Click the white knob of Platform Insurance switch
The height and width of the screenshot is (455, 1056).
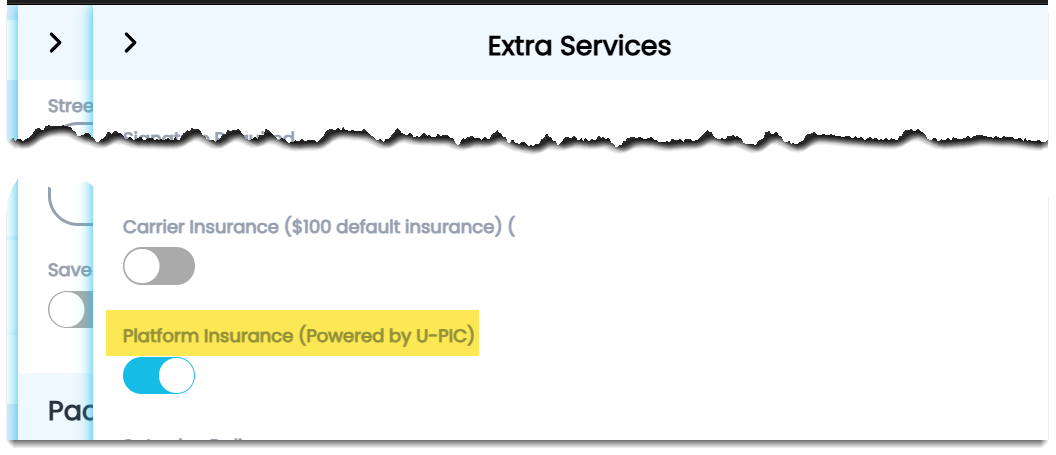(176, 376)
